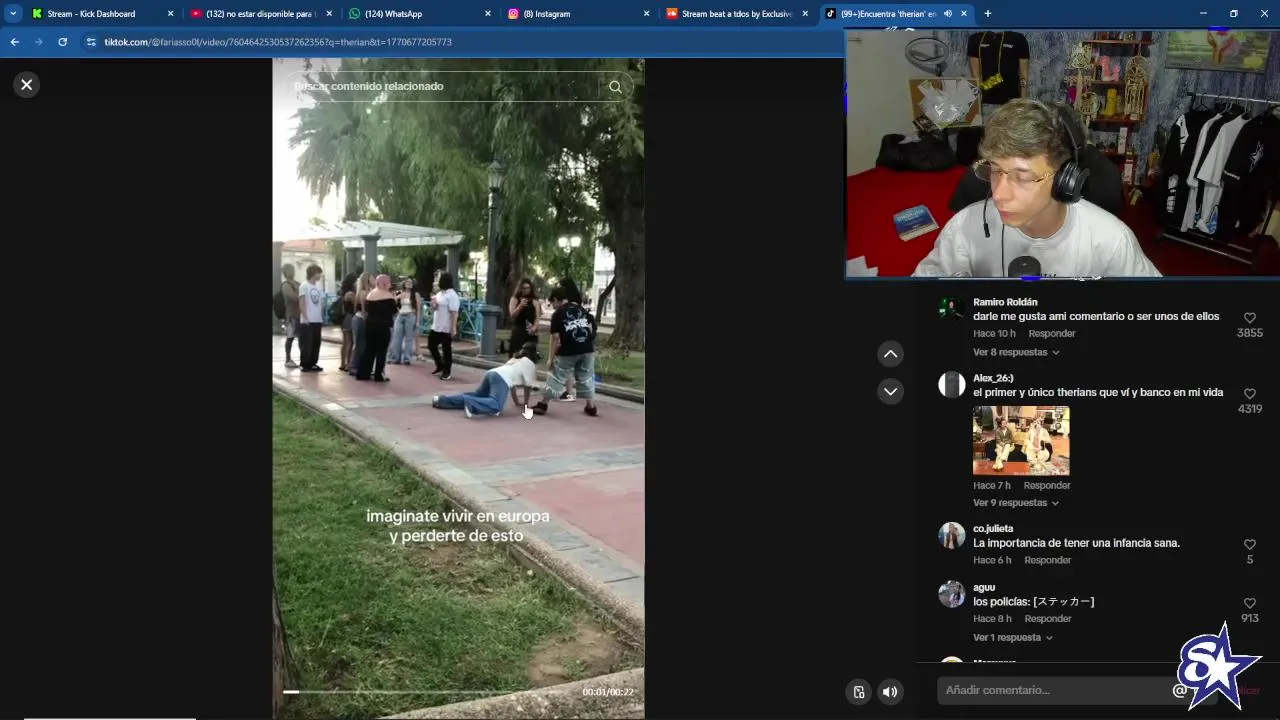Open a new browser tab
This screenshot has width=1280, height=720.
pos(988,14)
